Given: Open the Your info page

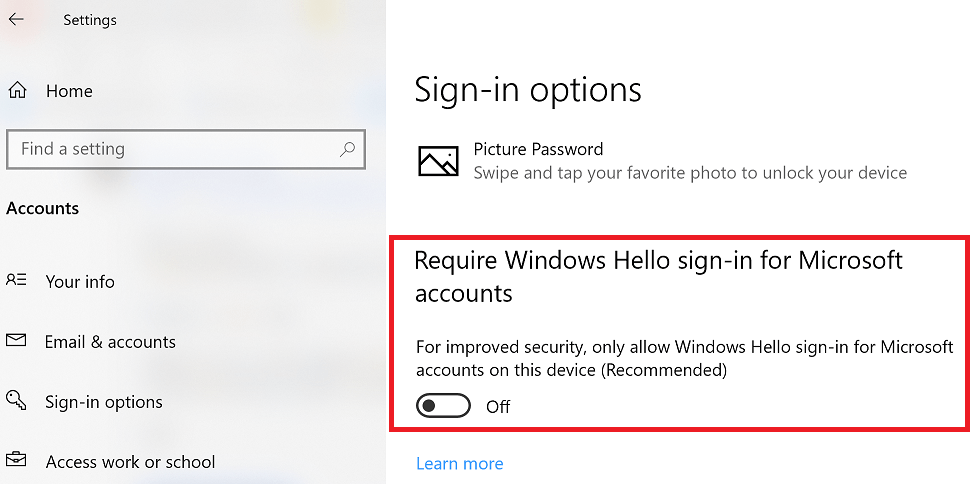Looking at the screenshot, I should point(80,282).
